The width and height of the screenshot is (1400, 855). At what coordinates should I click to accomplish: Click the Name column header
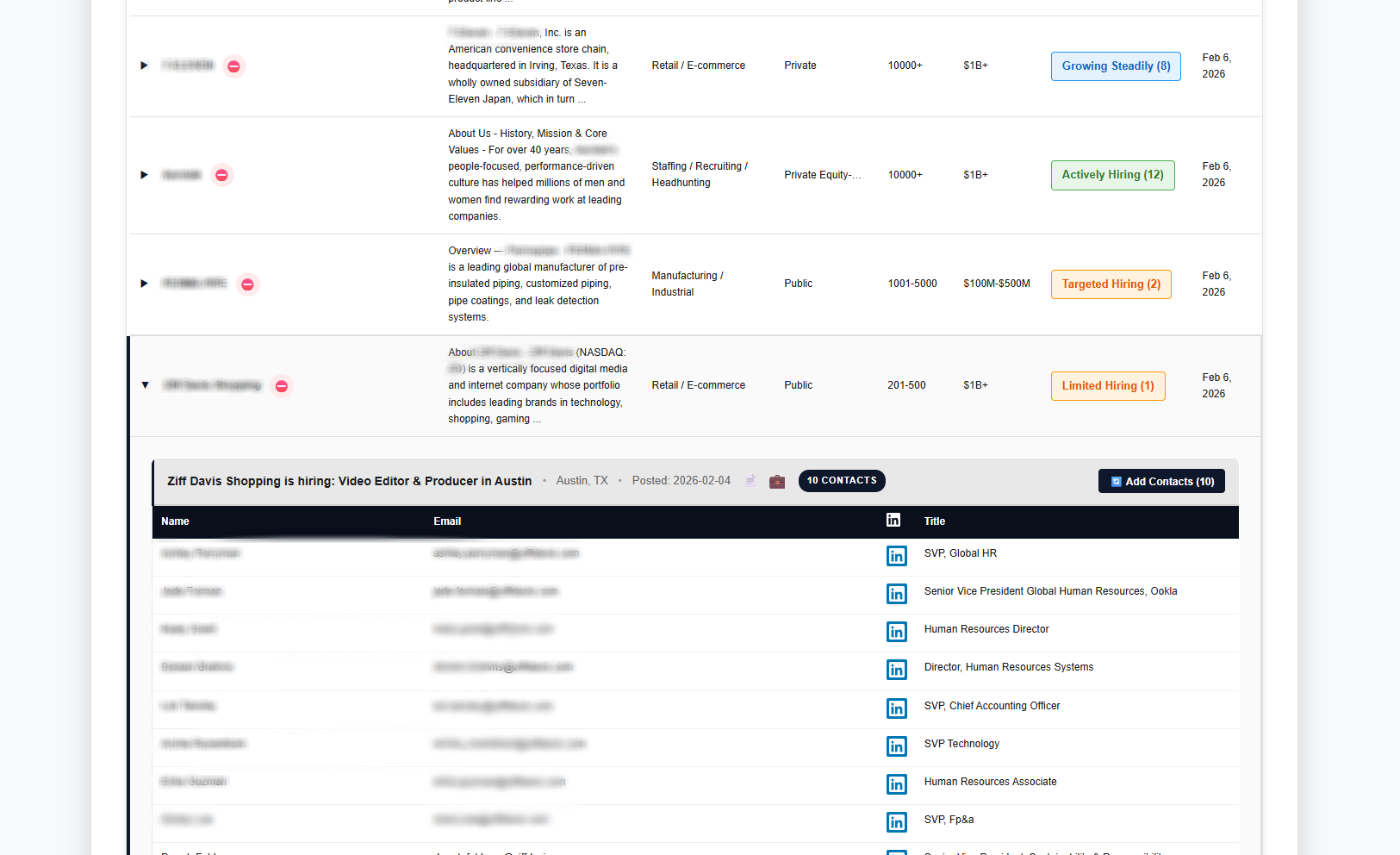175,521
